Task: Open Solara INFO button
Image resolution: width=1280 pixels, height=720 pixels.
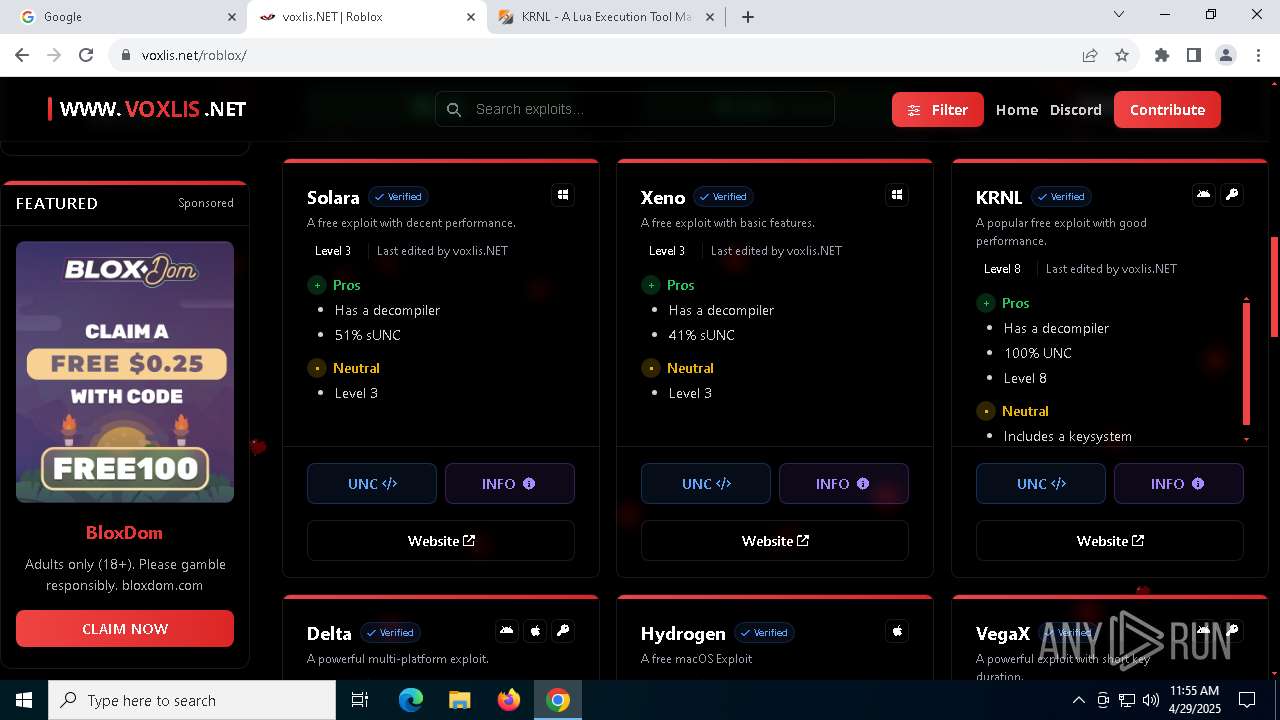Action: pyautogui.click(x=510, y=483)
